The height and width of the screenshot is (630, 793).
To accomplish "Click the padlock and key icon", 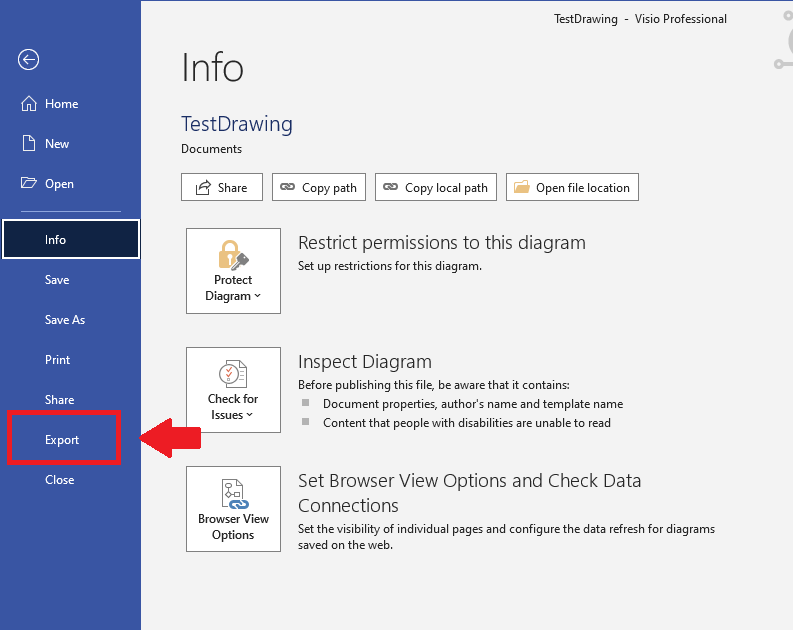I will (x=233, y=255).
